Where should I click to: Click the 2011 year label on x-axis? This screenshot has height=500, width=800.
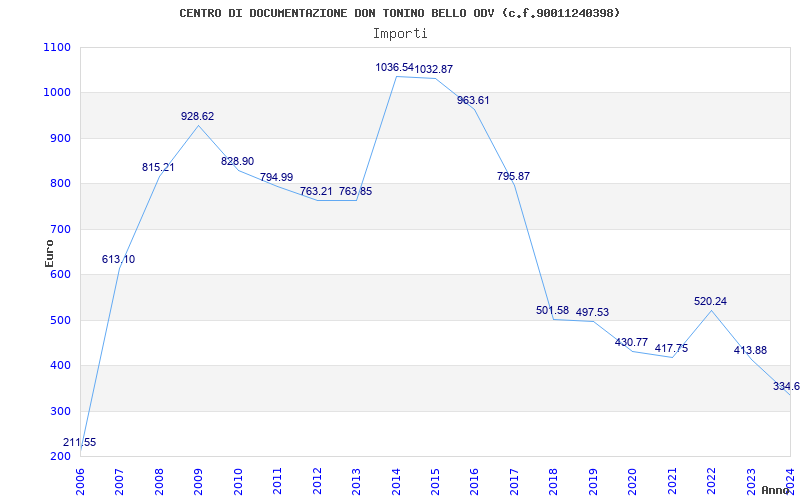pos(278,481)
